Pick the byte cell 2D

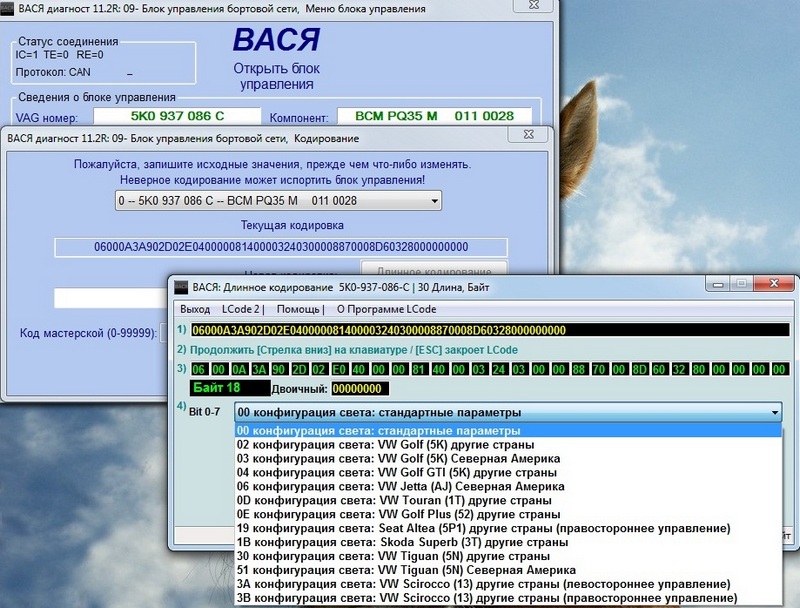tap(299, 369)
